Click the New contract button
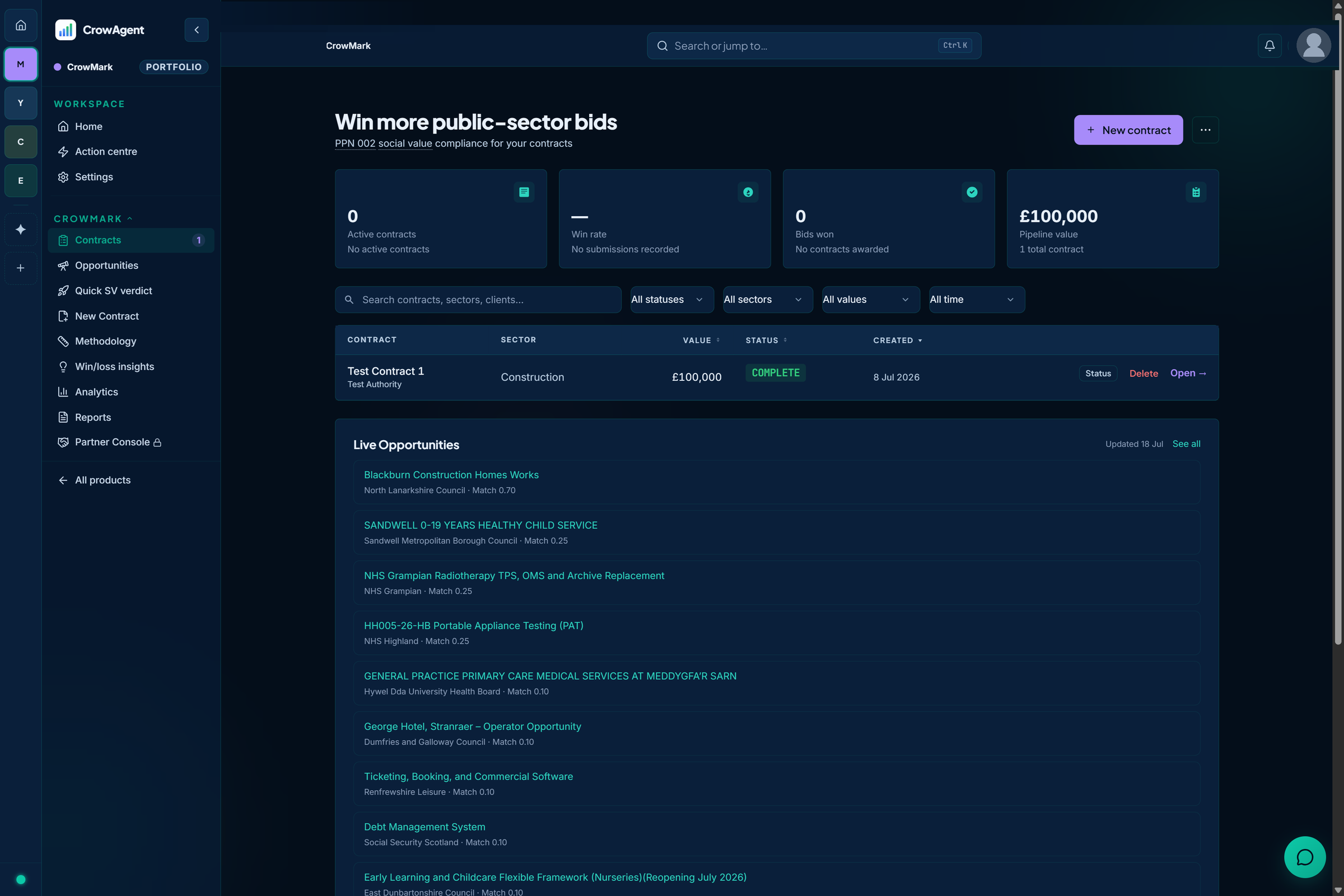This screenshot has height=896, width=1344. (1128, 130)
